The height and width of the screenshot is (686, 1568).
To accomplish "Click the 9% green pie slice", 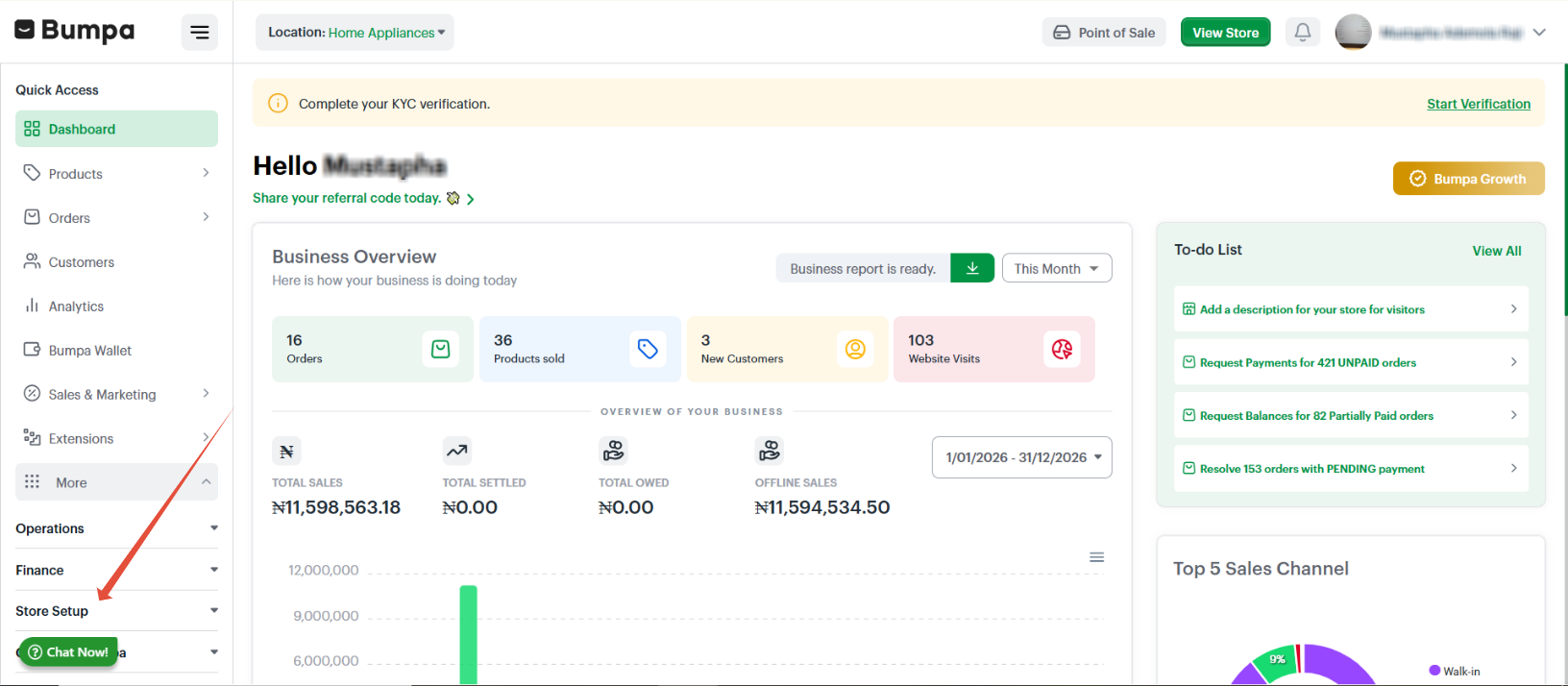I will pos(1275,663).
